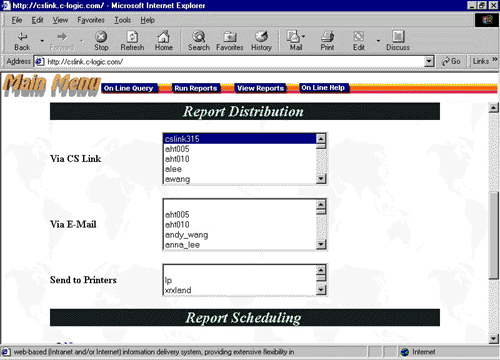
Task: Click the View Reports button
Action: 260,88
